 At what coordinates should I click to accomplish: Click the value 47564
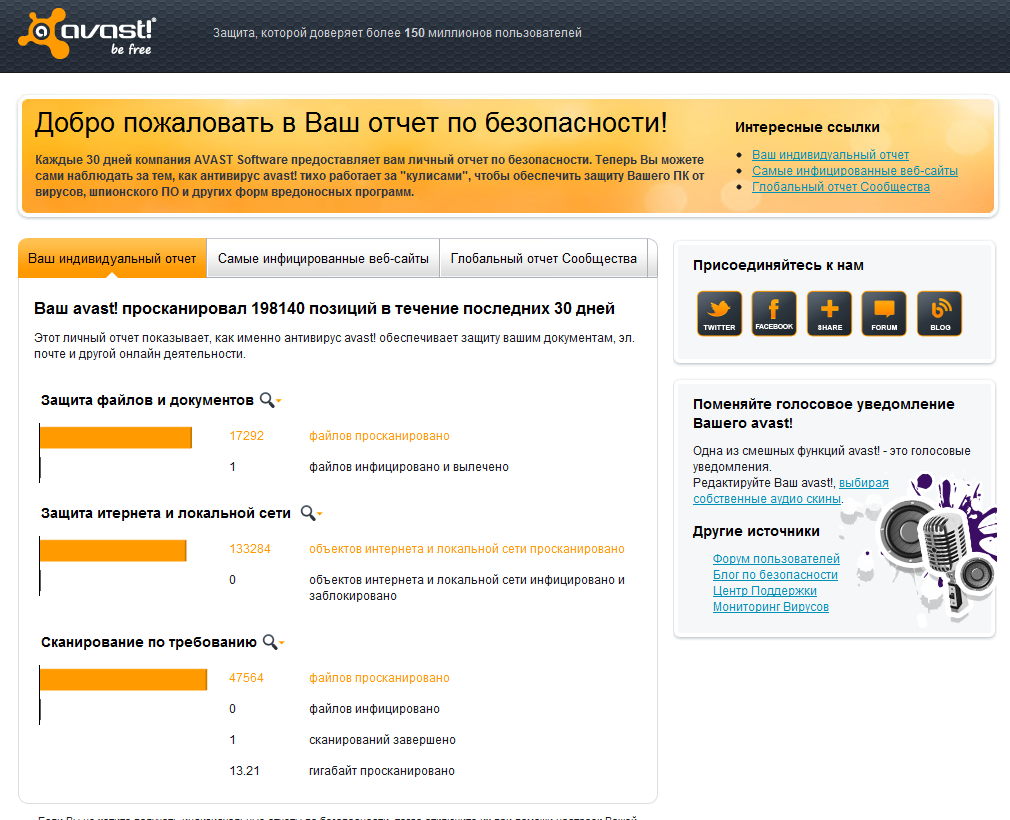(x=246, y=678)
